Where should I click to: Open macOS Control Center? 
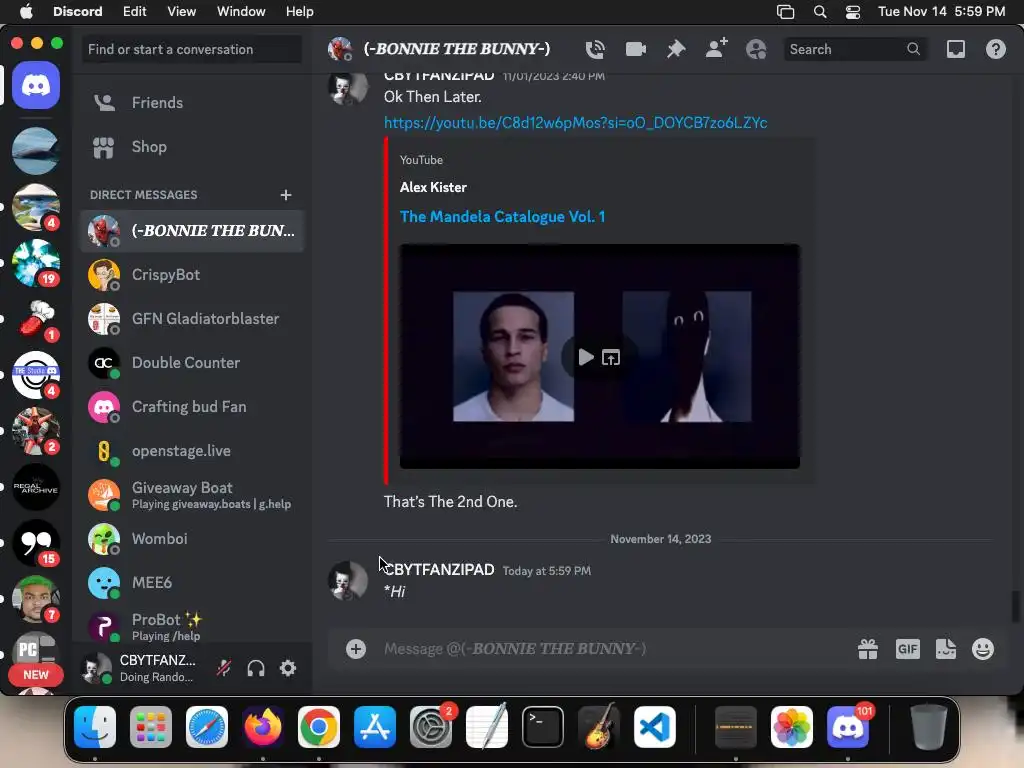point(853,12)
